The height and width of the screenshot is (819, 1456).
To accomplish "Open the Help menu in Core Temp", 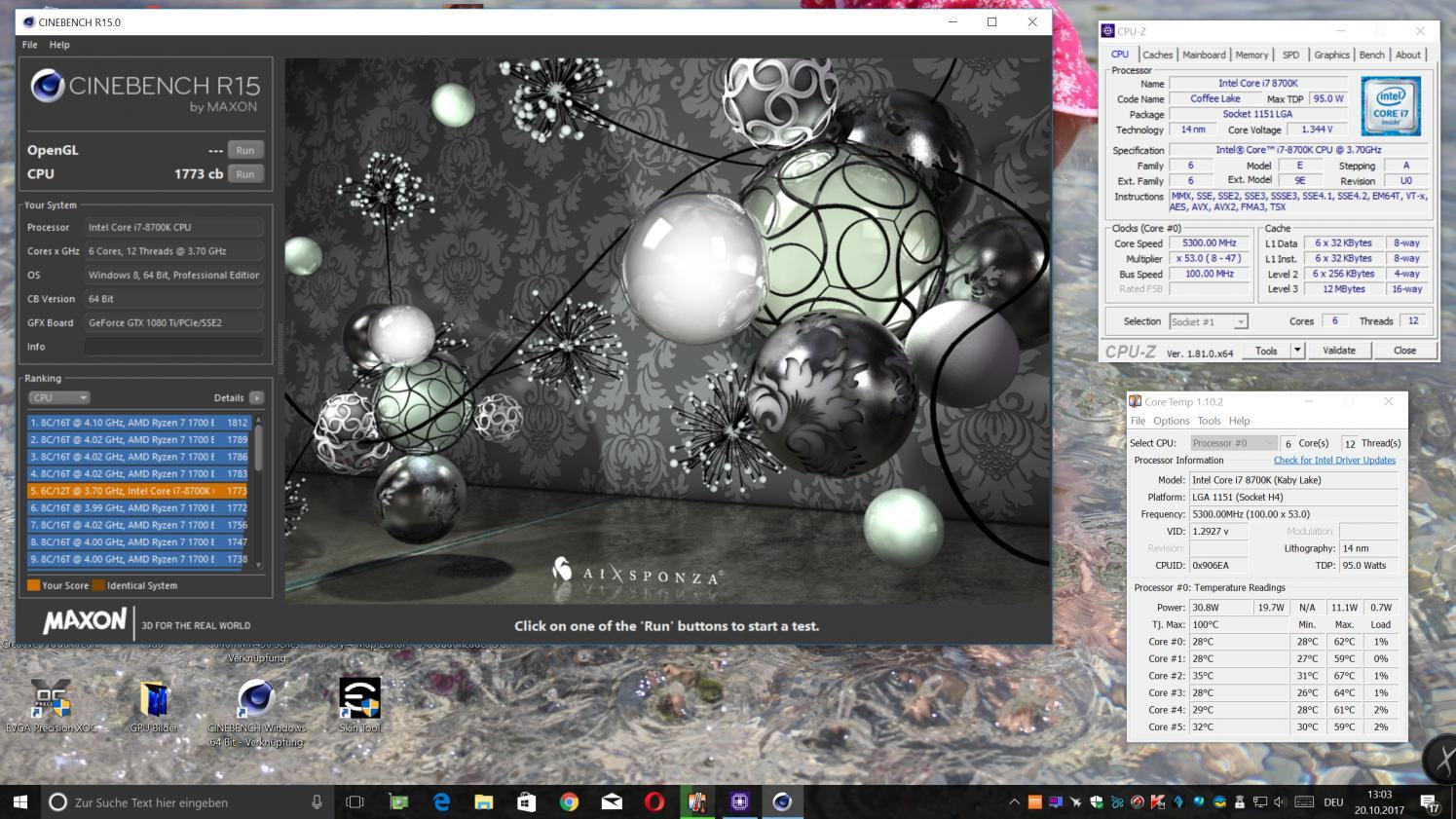I will pyautogui.click(x=1239, y=421).
